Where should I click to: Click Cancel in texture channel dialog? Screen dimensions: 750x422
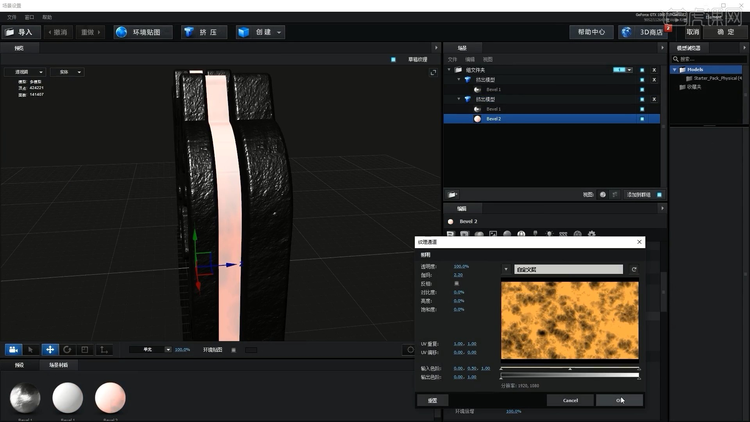pyautogui.click(x=570, y=400)
